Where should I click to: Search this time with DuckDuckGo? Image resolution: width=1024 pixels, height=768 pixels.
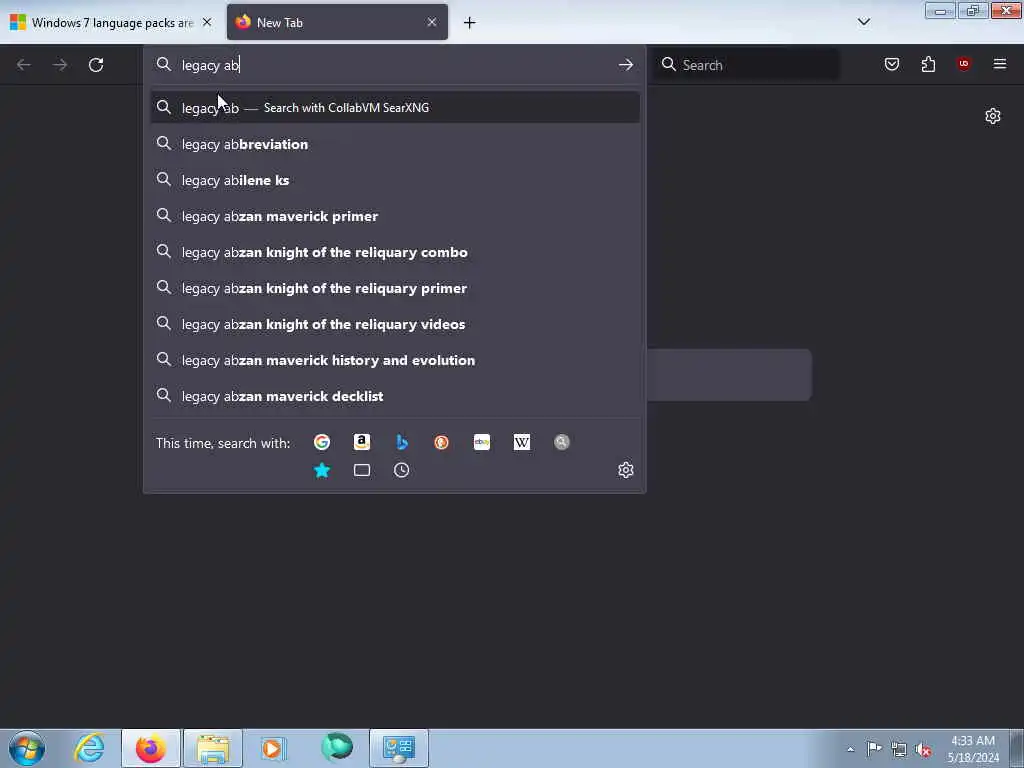click(x=441, y=443)
